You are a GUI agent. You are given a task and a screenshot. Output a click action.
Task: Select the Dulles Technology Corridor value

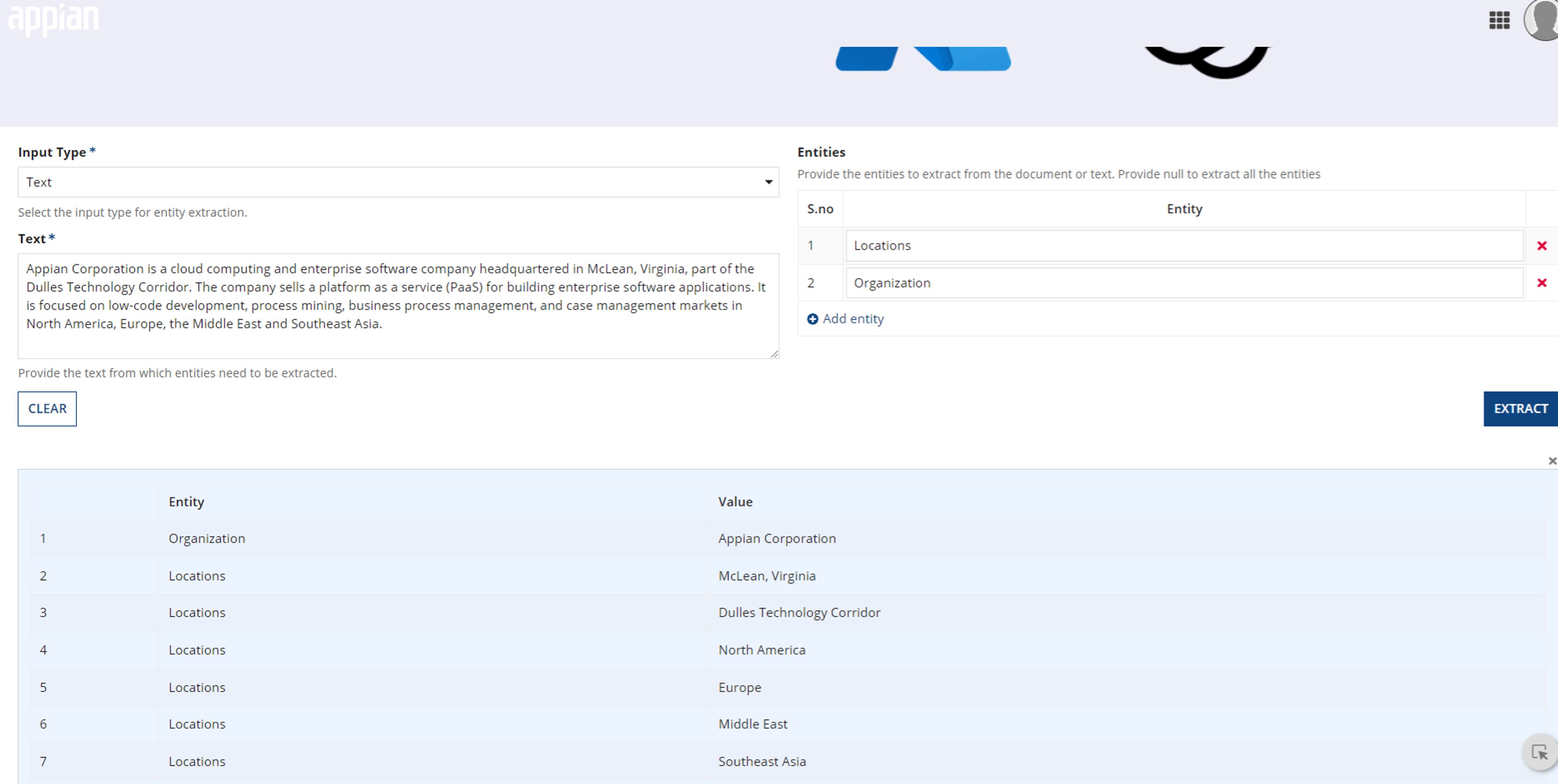799,612
